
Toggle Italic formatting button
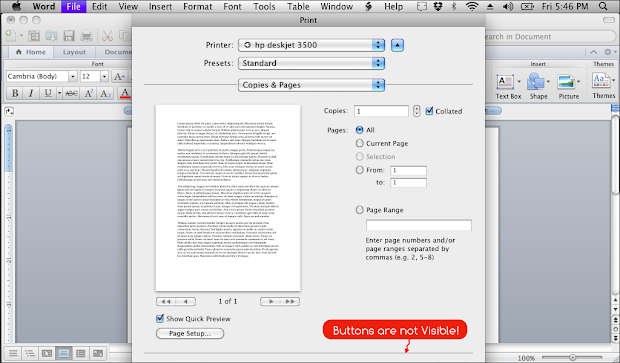pos(31,93)
